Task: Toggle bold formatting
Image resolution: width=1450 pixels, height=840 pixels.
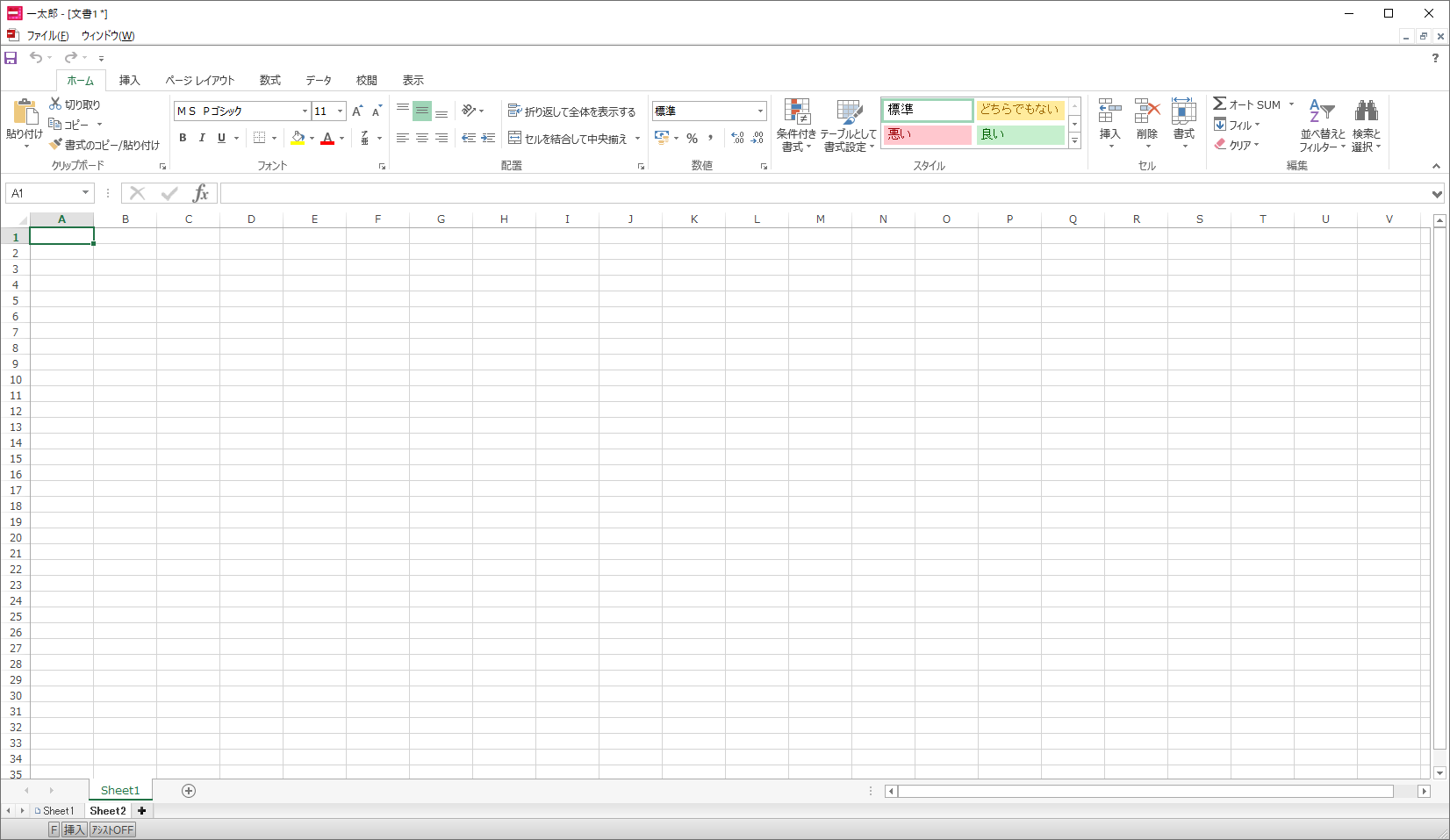Action: pos(183,138)
